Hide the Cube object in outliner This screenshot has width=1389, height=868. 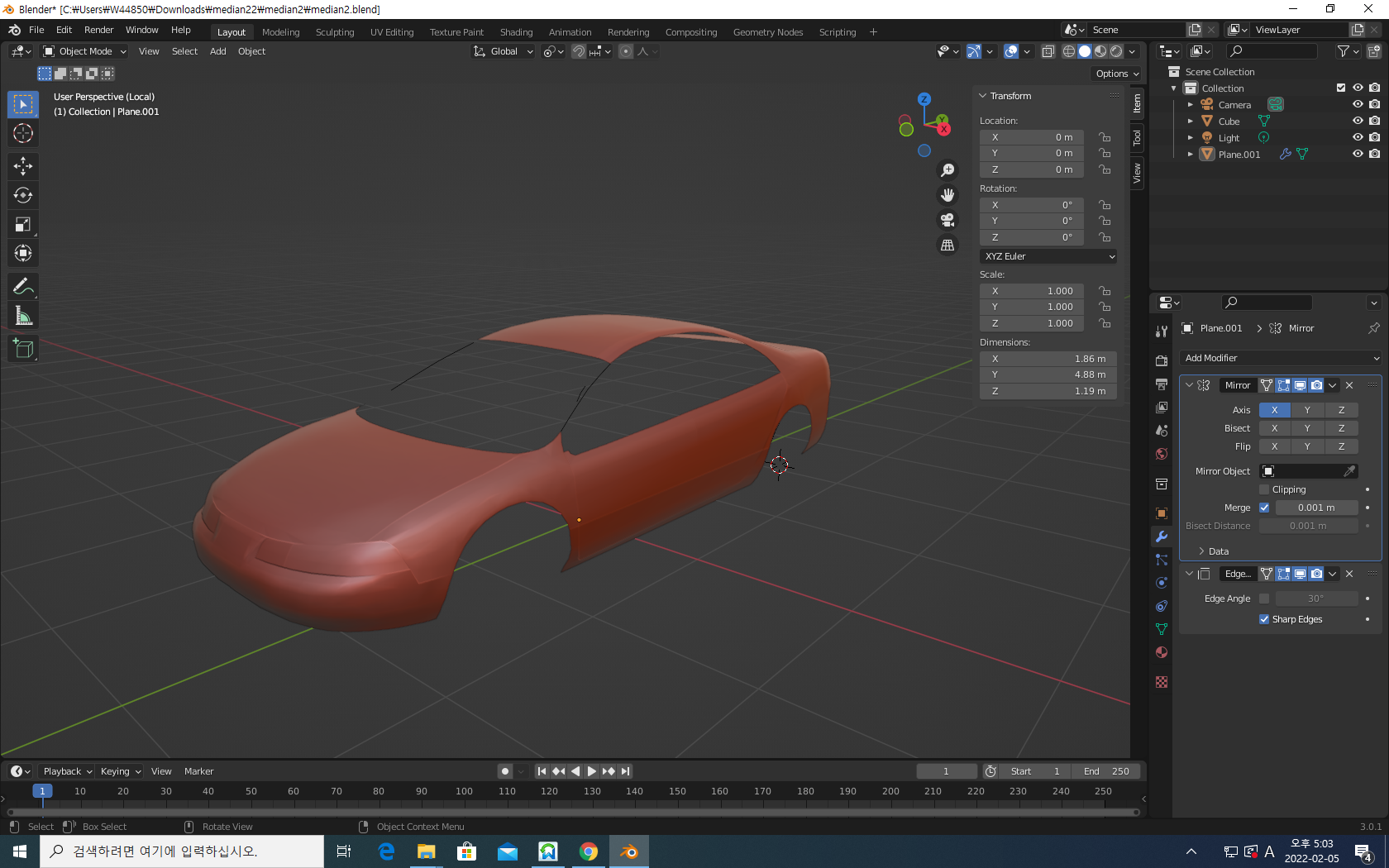pos(1358,121)
